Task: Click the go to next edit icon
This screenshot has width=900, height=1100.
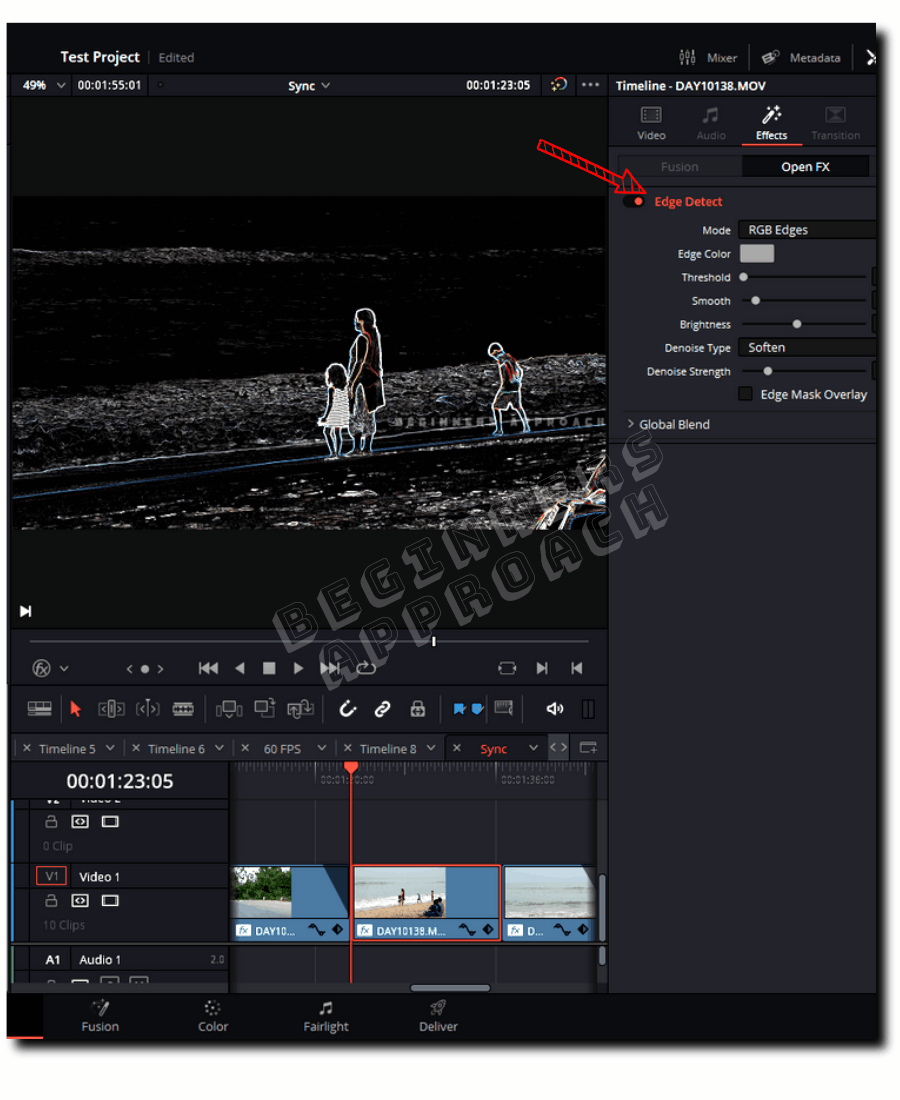Action: 542,669
